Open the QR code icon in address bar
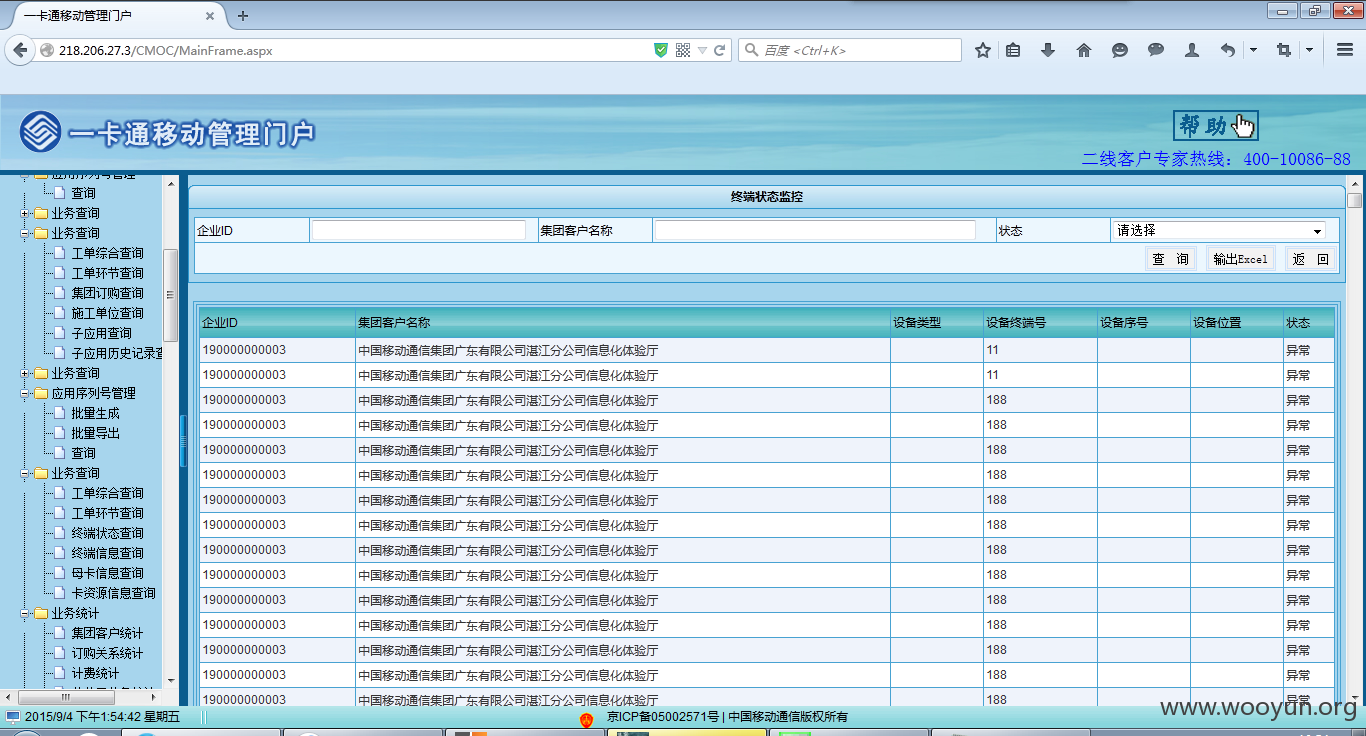Viewport: 1366px width, 736px height. click(683, 50)
